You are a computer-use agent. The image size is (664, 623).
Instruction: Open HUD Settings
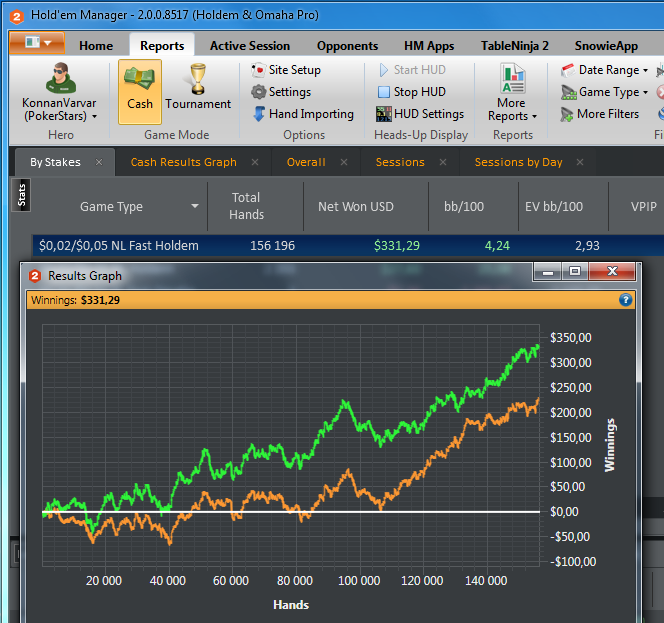[420, 114]
